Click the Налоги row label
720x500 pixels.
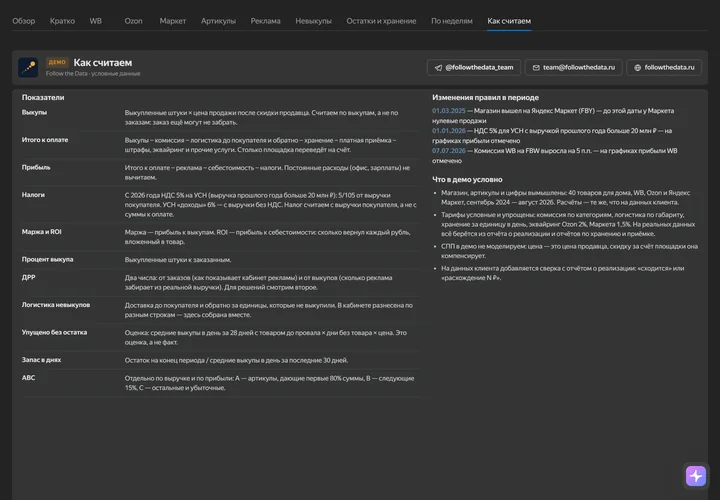(x=33, y=195)
